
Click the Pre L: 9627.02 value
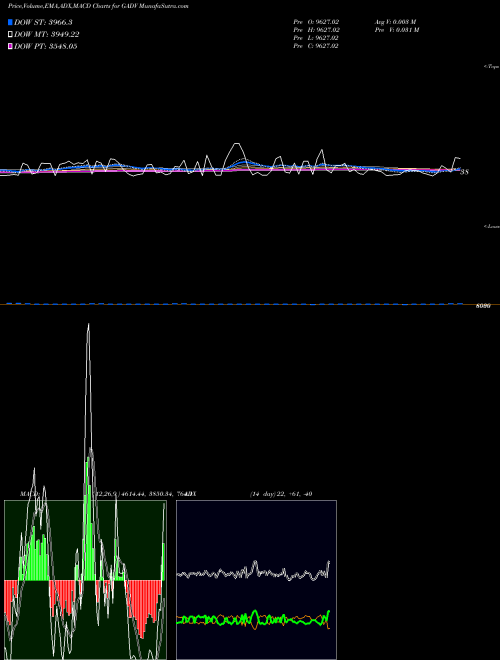tap(316, 38)
